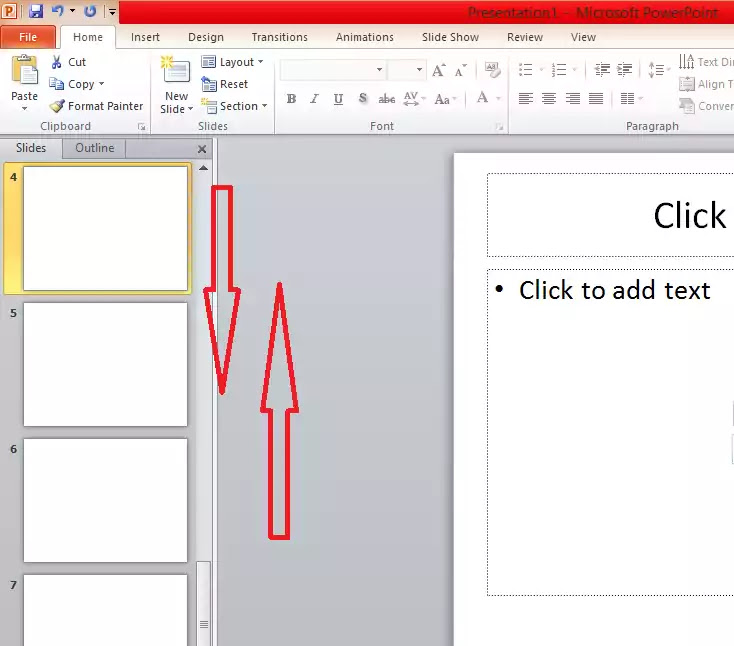Open the font name combo box
The height and width of the screenshot is (646, 734).
pyautogui.click(x=333, y=70)
